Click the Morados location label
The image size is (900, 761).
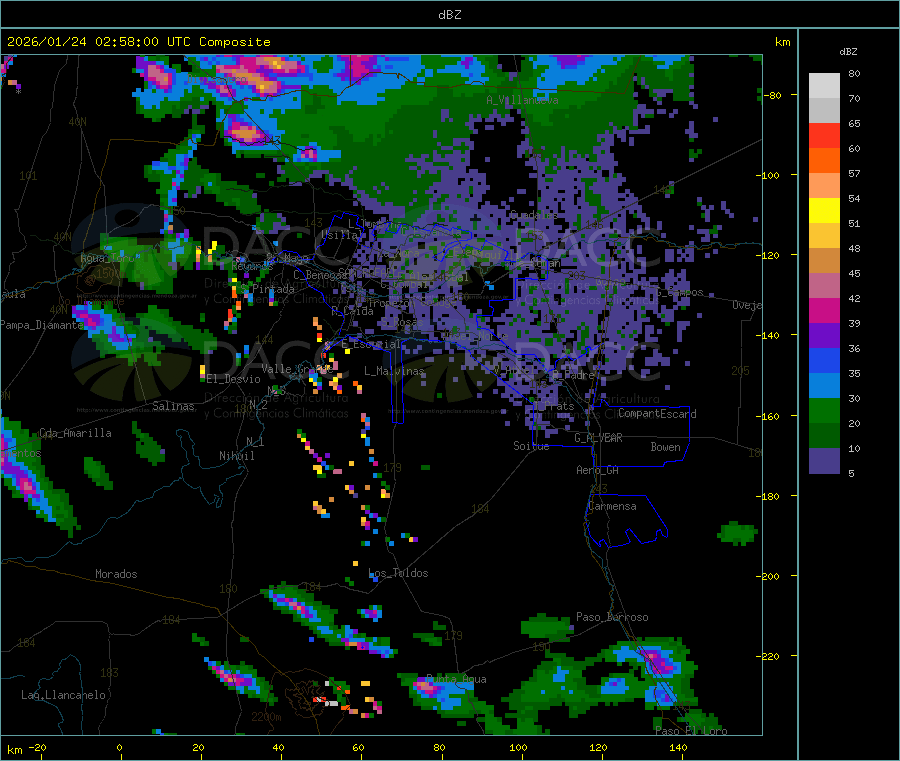(116, 574)
